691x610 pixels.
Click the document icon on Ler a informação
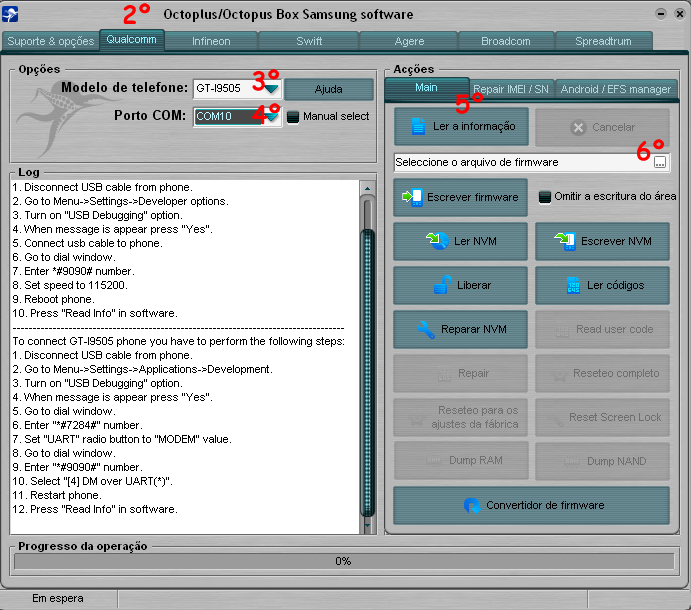[x=418, y=126]
